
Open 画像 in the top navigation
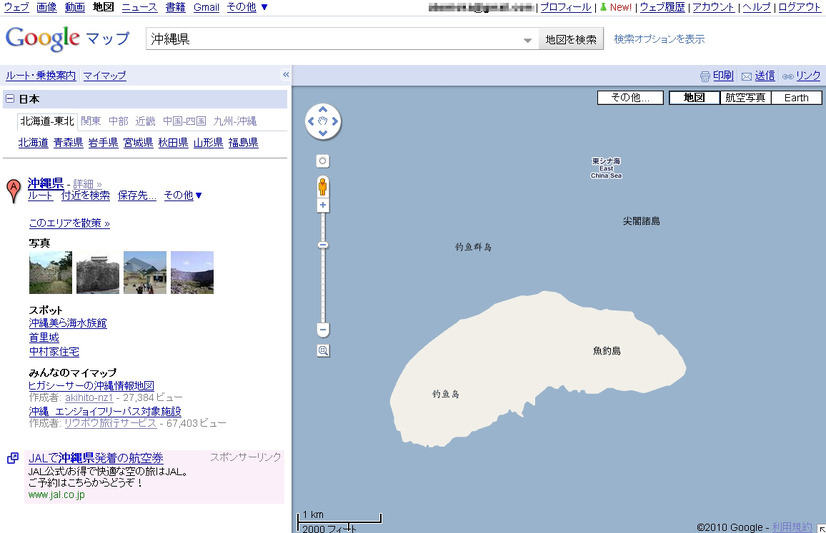[47, 7]
